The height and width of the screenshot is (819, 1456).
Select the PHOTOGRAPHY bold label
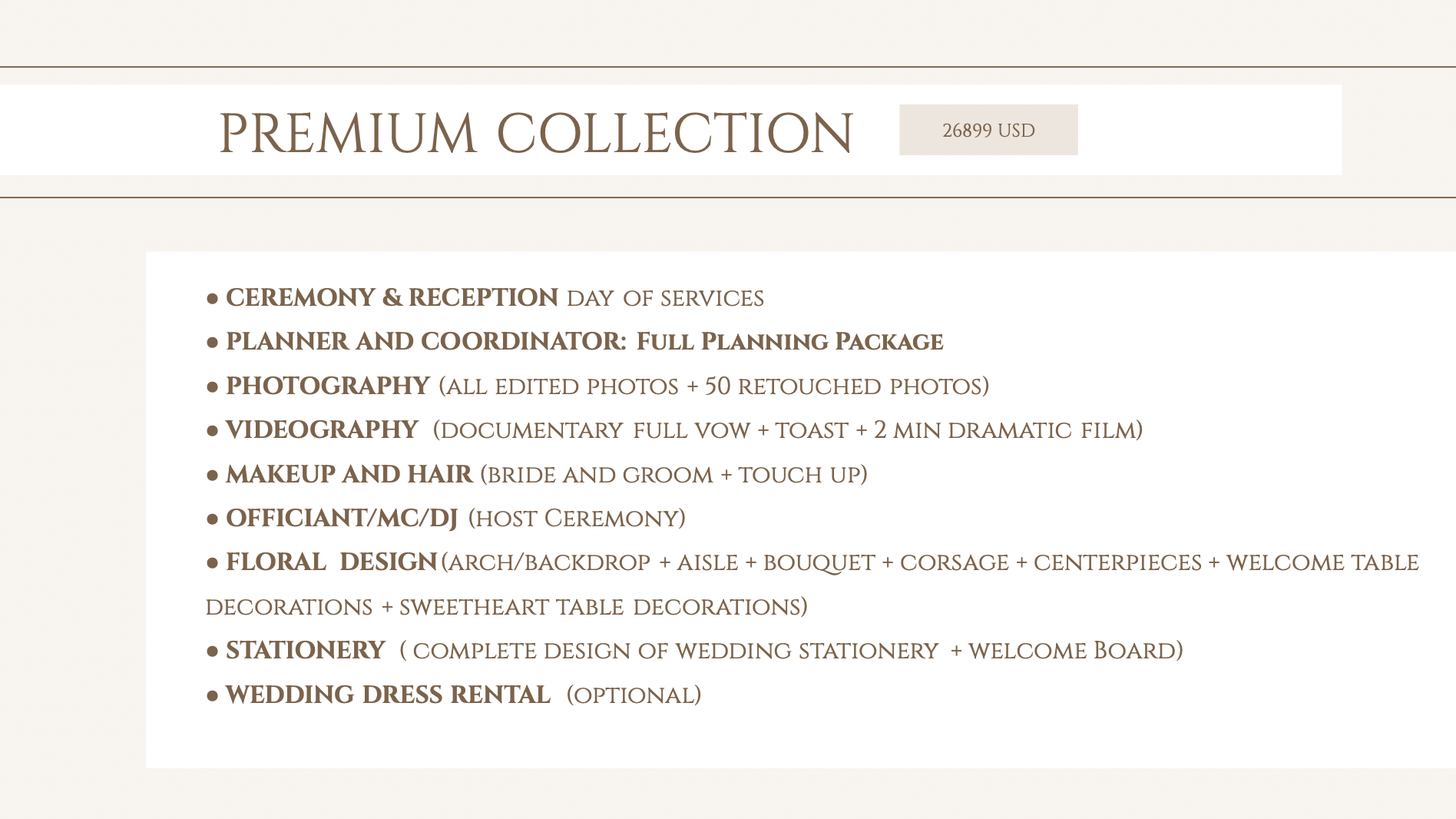pos(327,386)
